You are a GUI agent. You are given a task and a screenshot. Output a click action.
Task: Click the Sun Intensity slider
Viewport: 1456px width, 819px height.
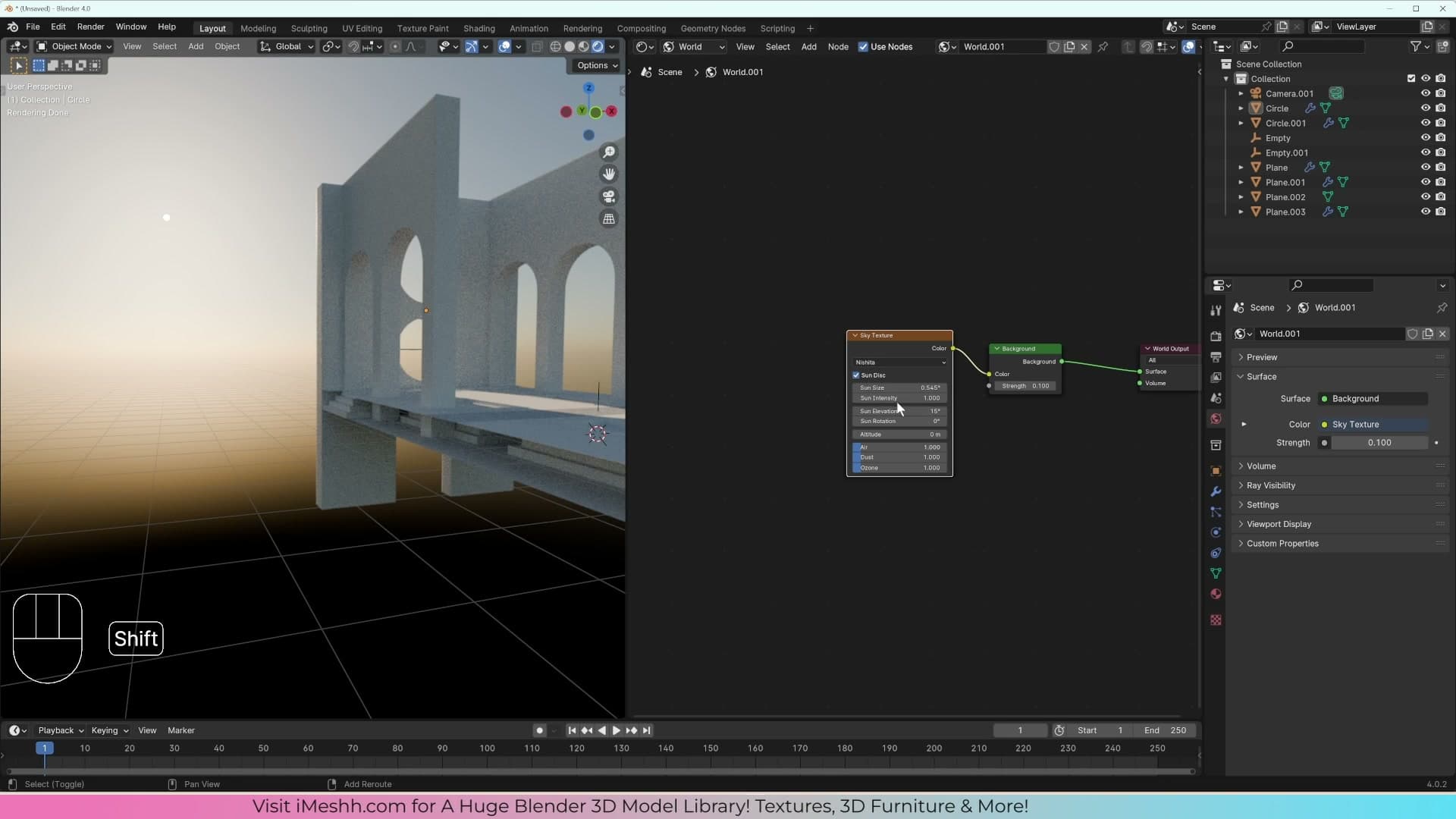click(899, 398)
